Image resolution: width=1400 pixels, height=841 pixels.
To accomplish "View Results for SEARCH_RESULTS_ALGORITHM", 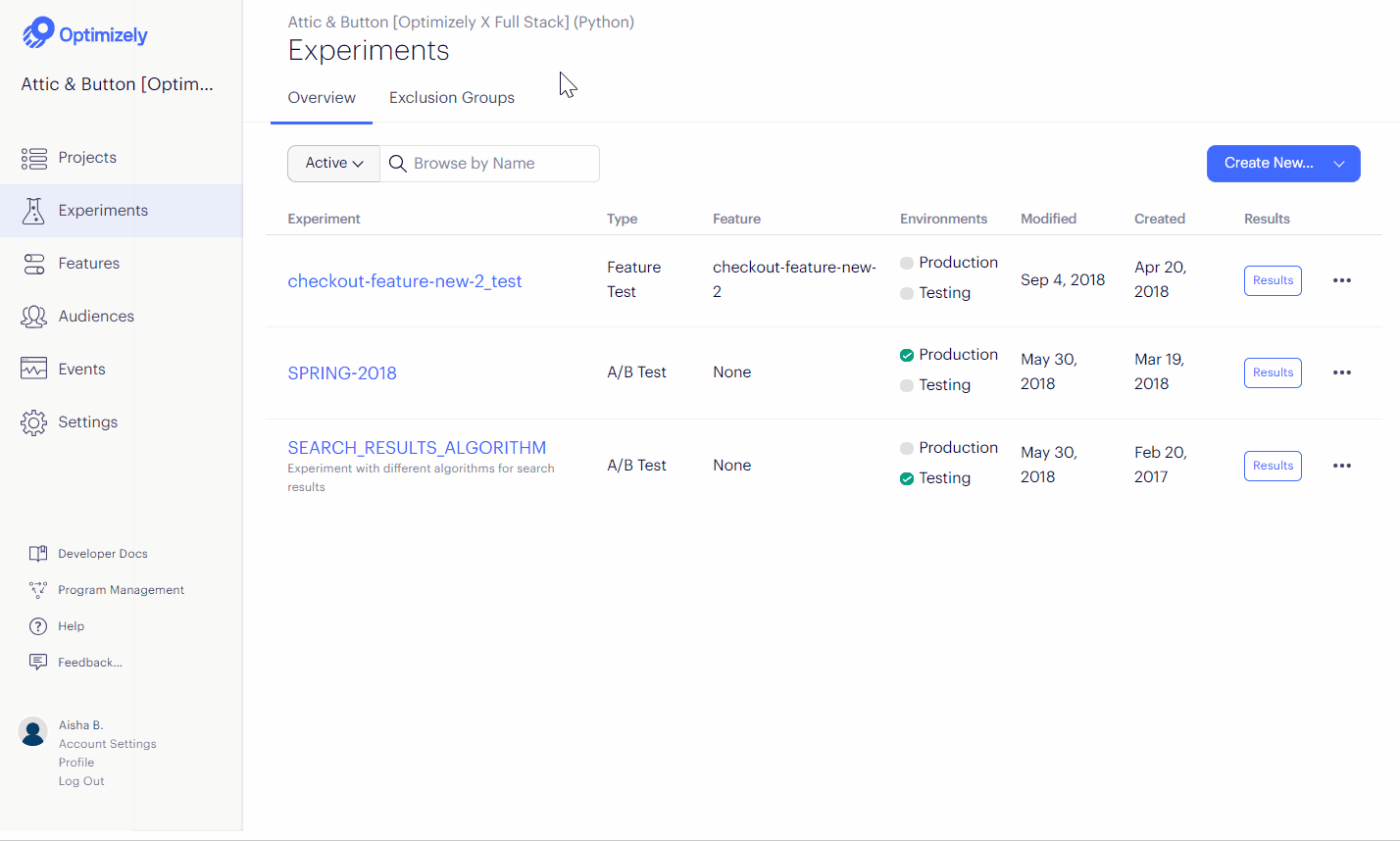I will pos(1273,466).
